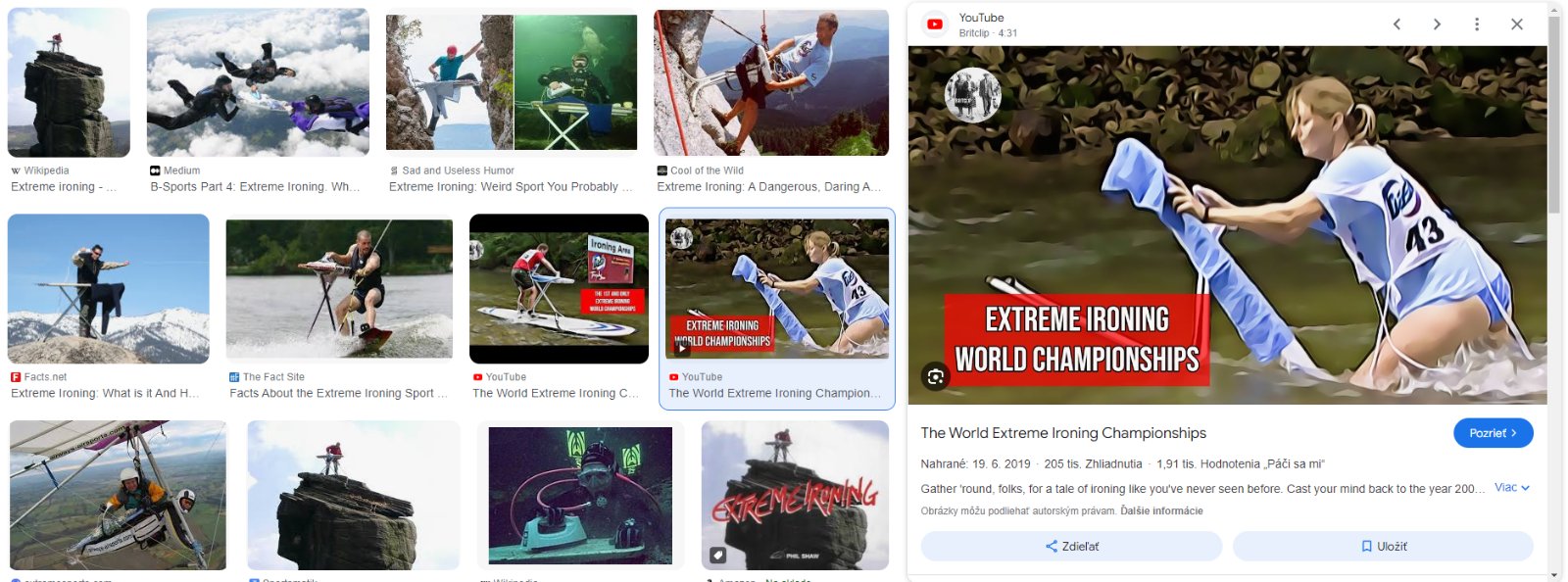
Task: Save the image with Uložiť button
Action: point(1383,547)
